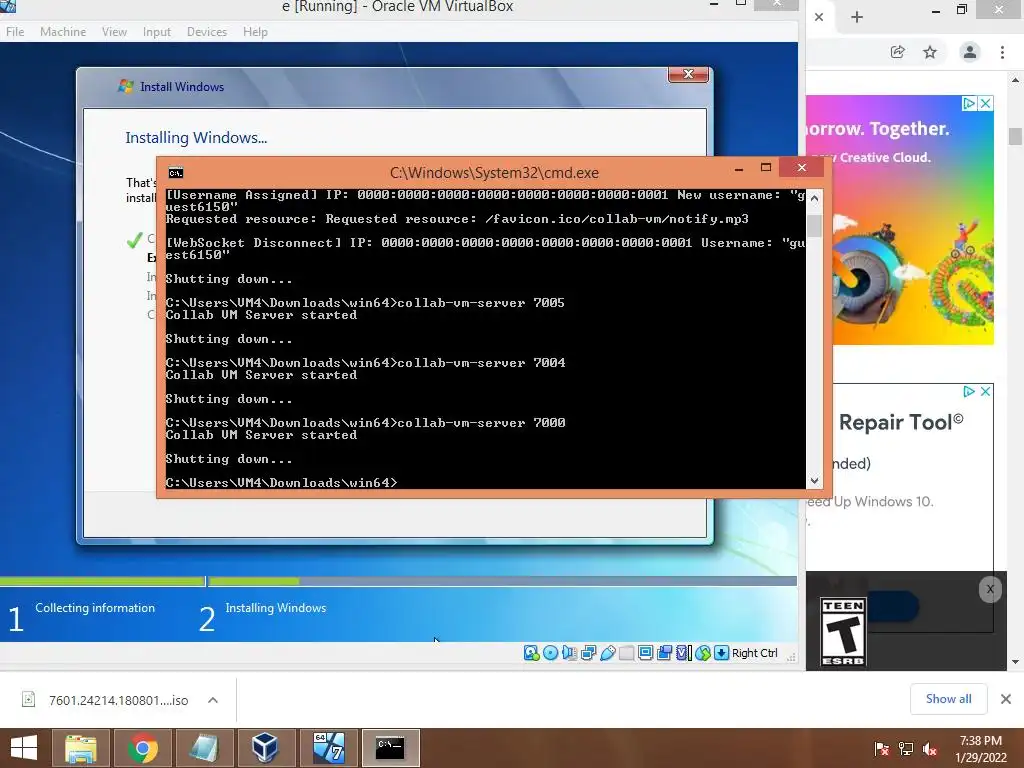Click the taskbar clock showing 7:38 PM

pos(980,749)
